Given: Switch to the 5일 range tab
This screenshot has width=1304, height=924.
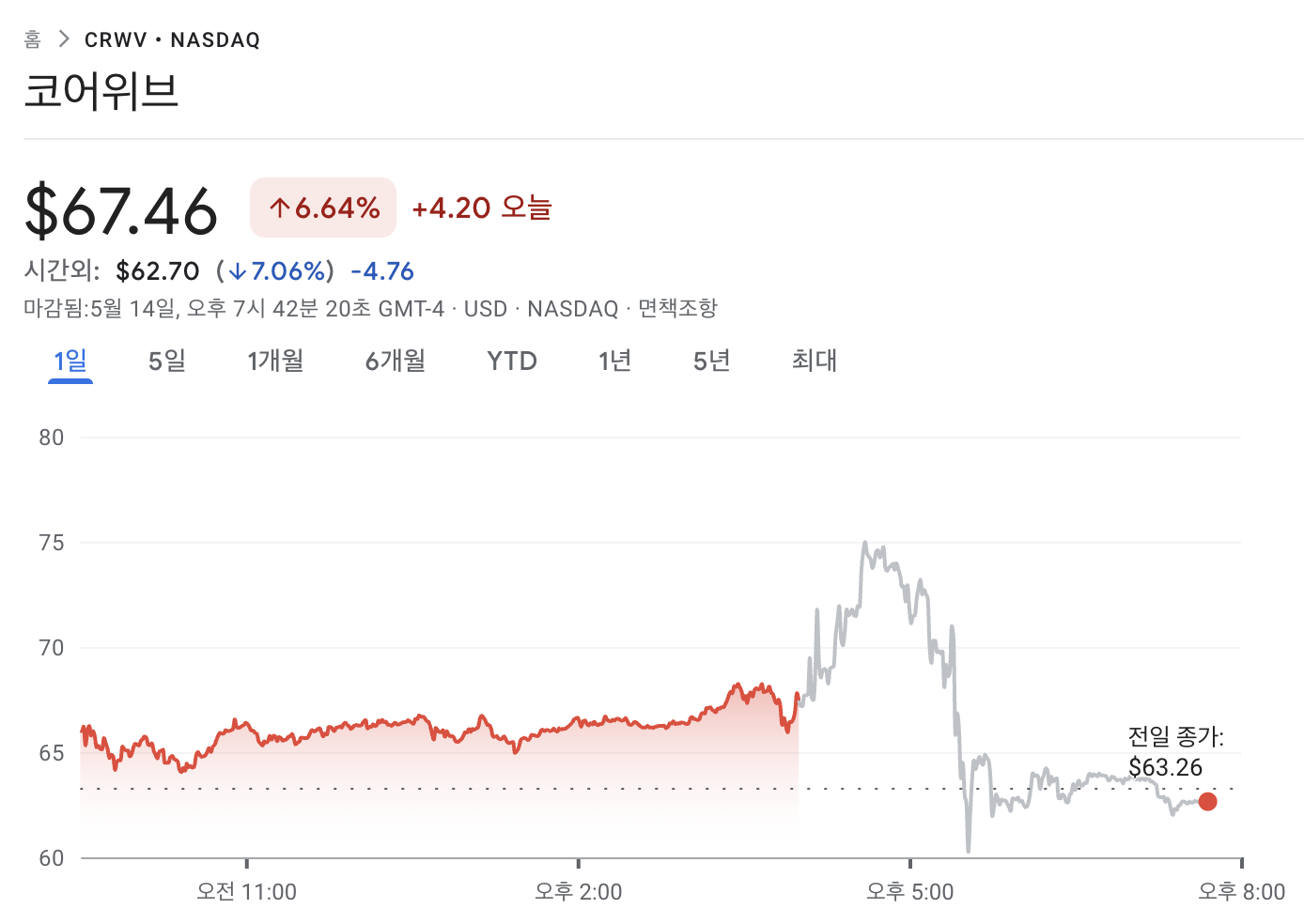Looking at the screenshot, I should [167, 361].
